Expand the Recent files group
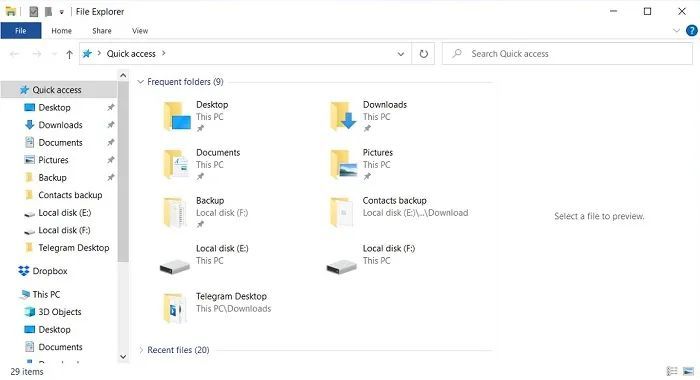This screenshot has height=380, width=700. point(141,350)
